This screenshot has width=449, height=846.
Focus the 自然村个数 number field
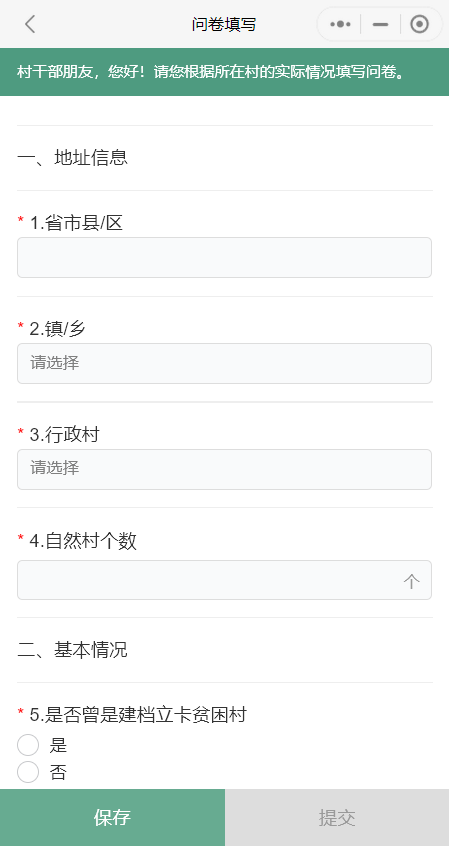tap(224, 580)
